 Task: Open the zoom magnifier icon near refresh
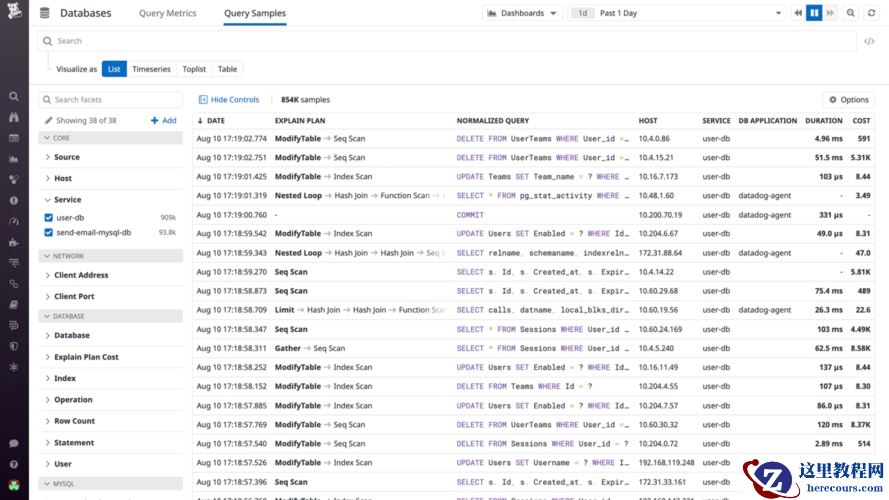click(x=850, y=13)
